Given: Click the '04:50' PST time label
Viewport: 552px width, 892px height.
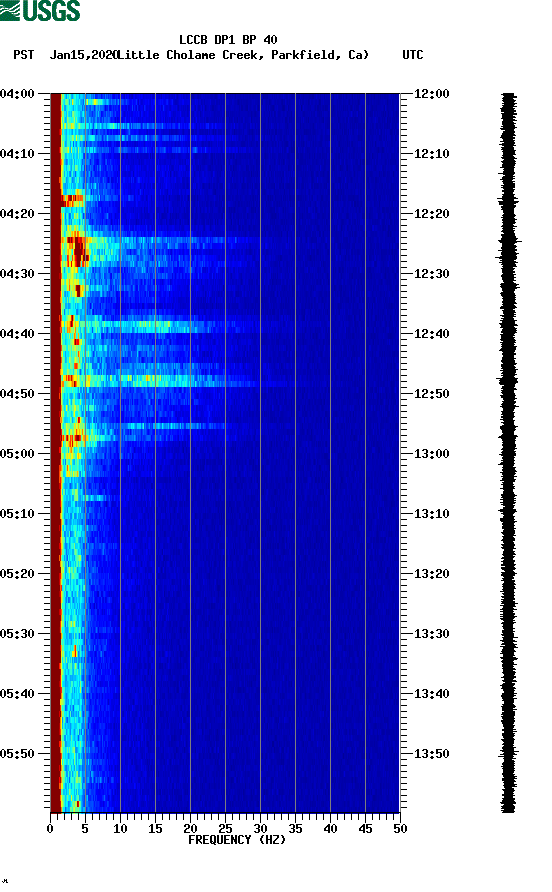Looking at the screenshot, I should (x=18, y=394).
